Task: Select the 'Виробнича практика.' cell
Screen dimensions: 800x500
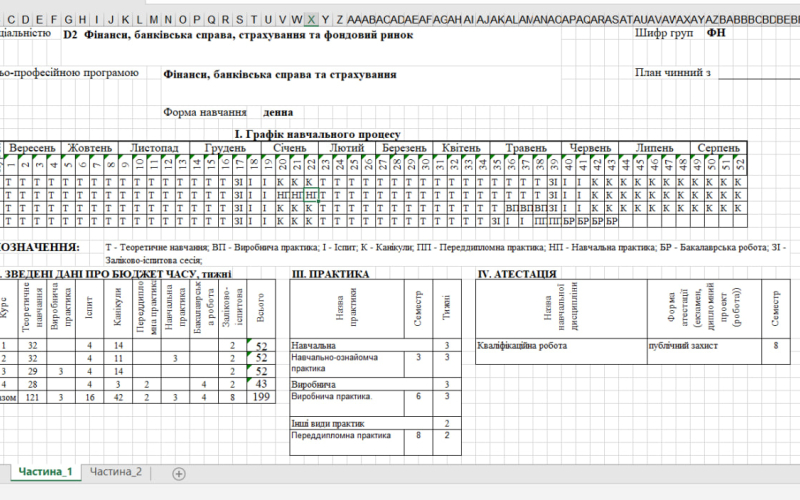Action: click(347, 403)
